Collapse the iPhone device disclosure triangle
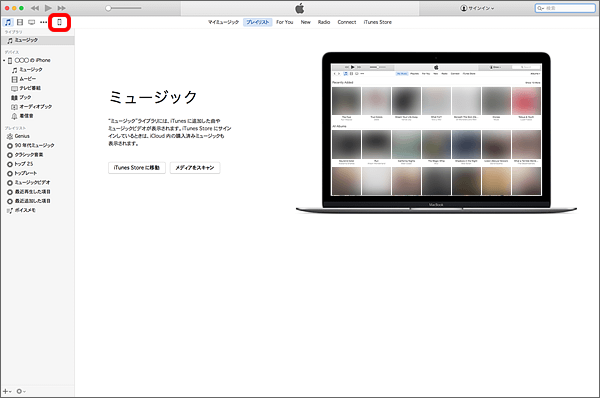Viewport: 600px width, 398px height. pos(4,60)
